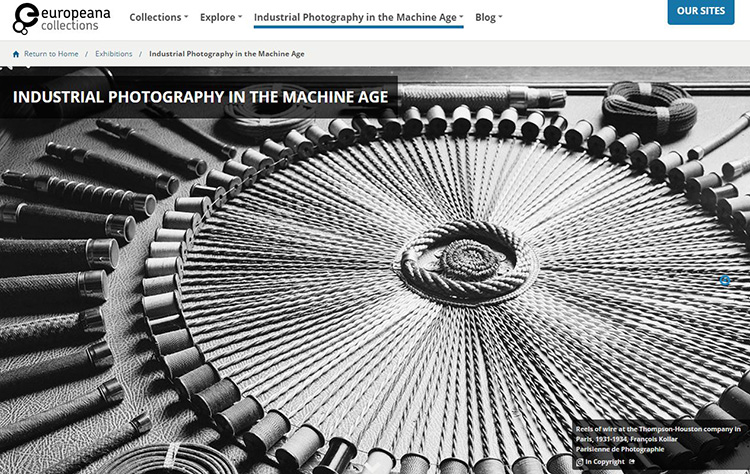The height and width of the screenshot is (474, 750).
Task: Click the blue circular icon on the image
Action: click(x=725, y=280)
